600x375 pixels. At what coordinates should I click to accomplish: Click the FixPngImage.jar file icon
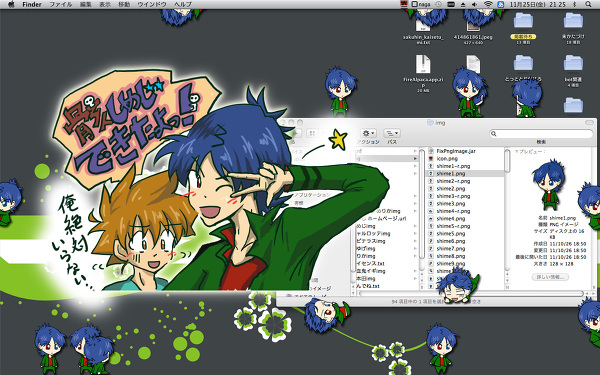point(430,151)
